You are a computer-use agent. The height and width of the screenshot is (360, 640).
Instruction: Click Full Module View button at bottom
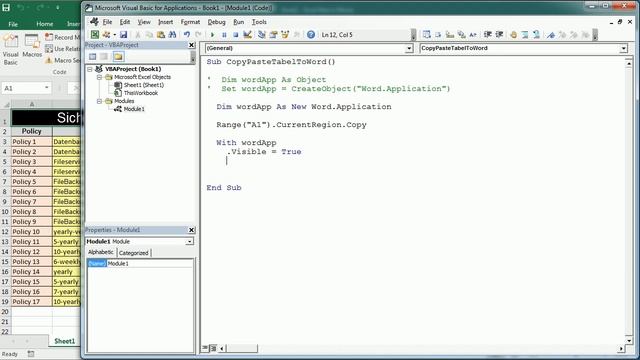213,348
